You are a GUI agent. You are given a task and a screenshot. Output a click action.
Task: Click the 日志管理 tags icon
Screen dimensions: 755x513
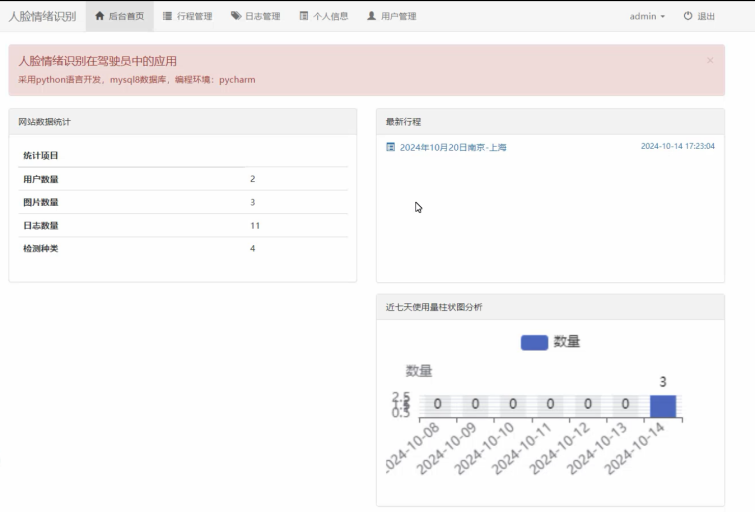pyautogui.click(x=236, y=16)
